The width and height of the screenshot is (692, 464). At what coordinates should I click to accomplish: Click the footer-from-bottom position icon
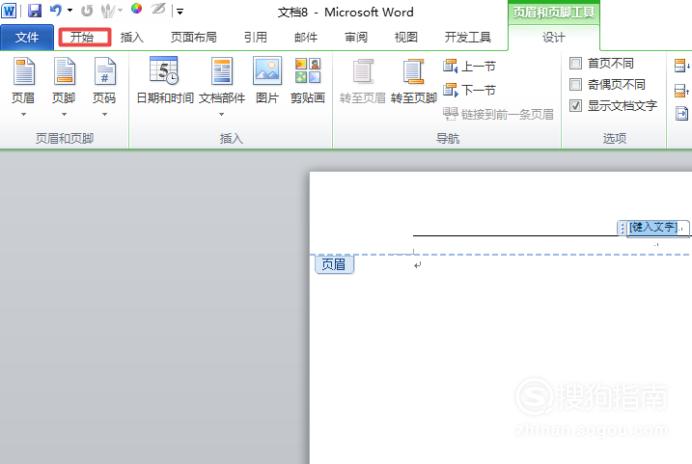[x=681, y=91]
